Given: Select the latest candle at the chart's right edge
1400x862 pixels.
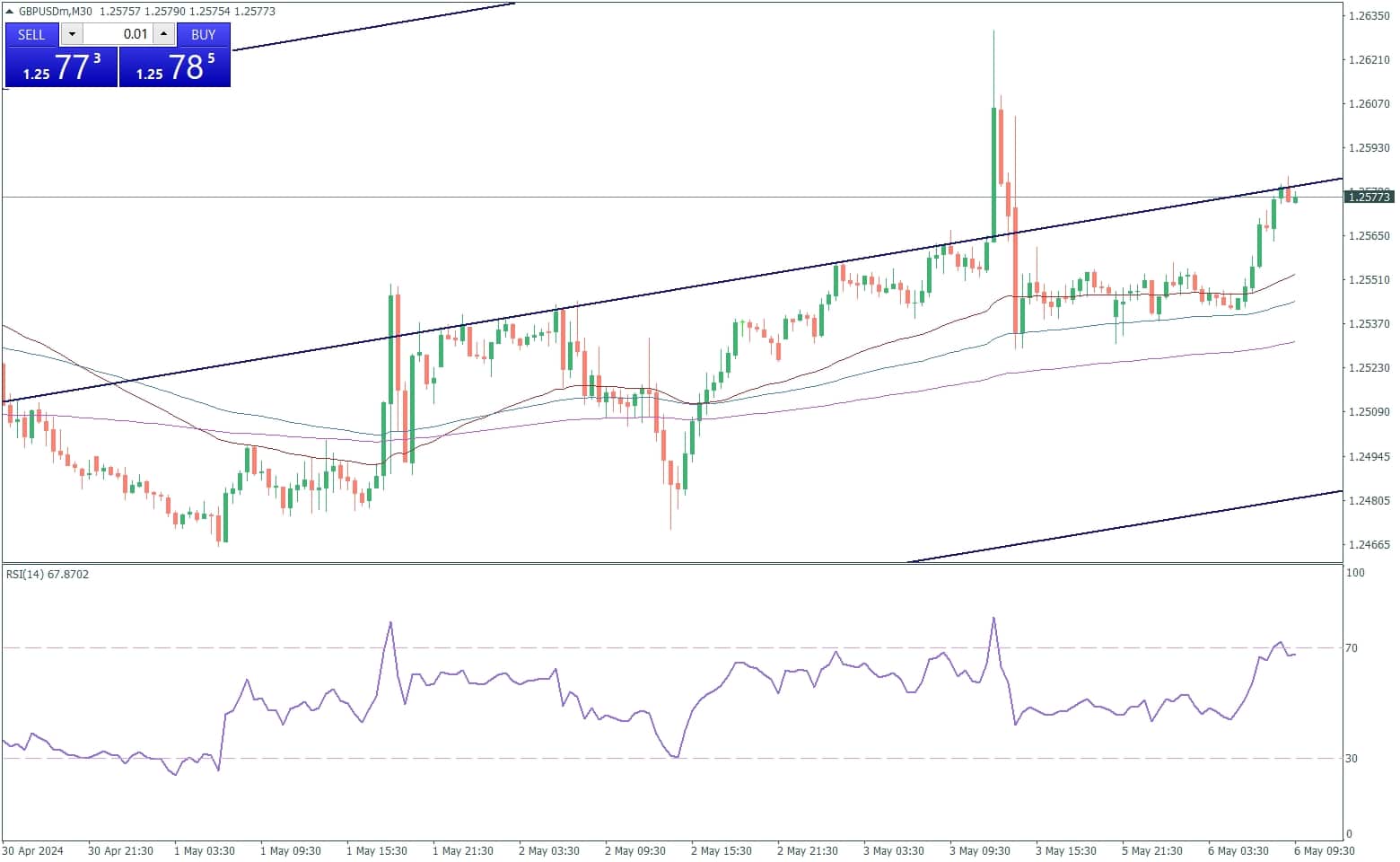Looking at the screenshot, I should point(1295,198).
